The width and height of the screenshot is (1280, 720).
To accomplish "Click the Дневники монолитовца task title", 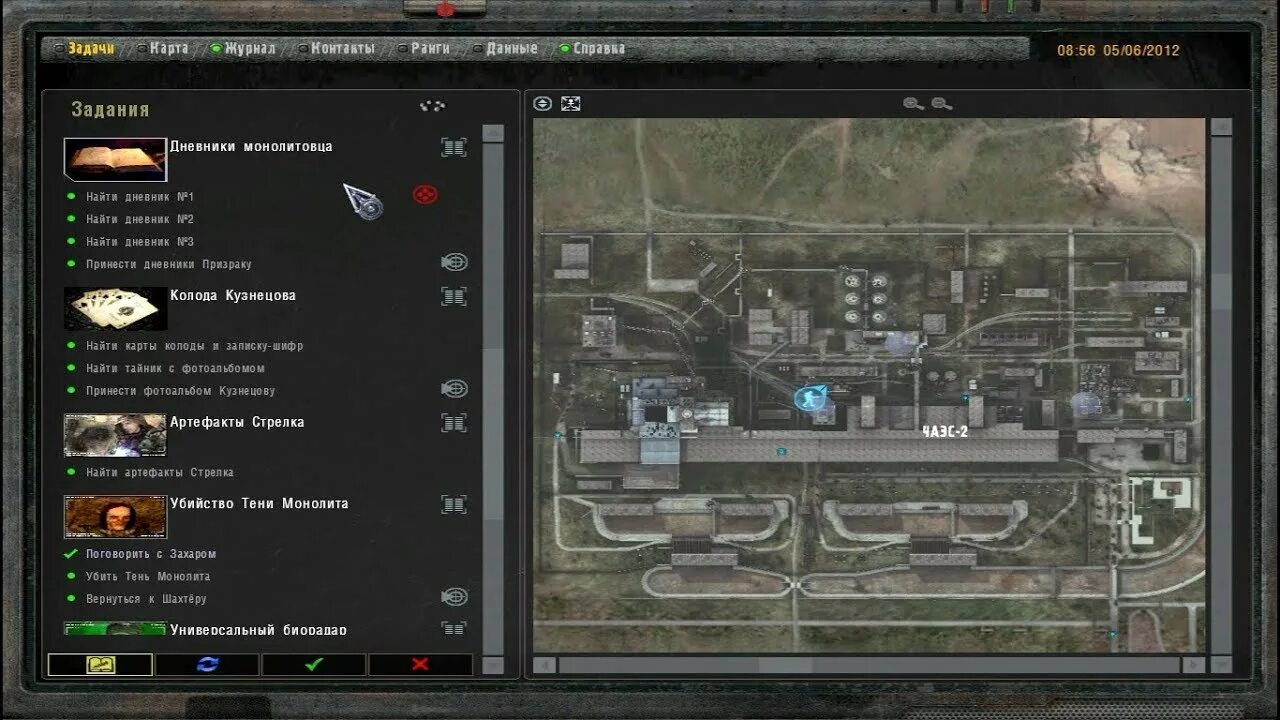I will click(251, 146).
